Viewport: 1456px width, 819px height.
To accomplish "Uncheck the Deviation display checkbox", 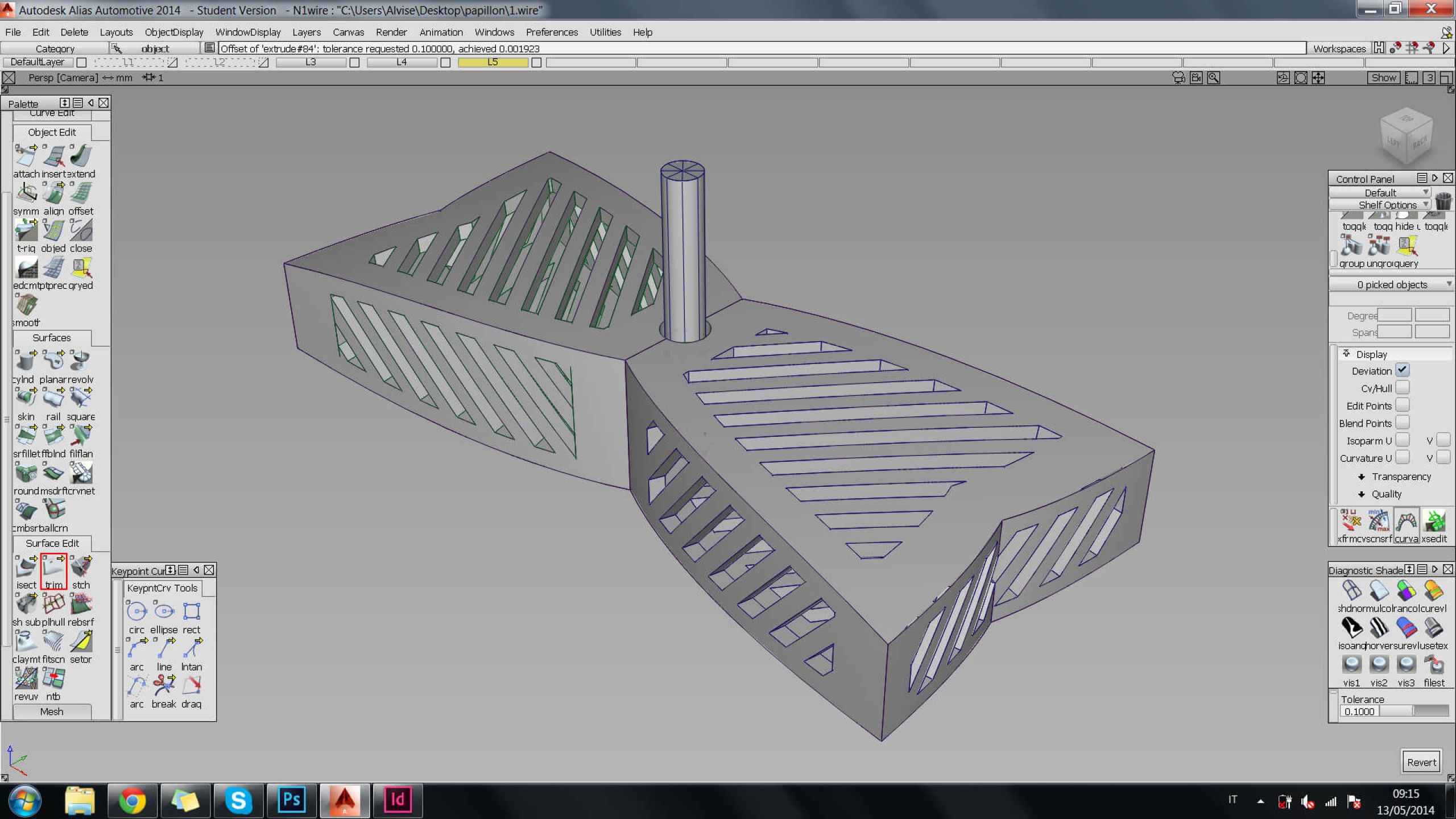I will 1403,370.
